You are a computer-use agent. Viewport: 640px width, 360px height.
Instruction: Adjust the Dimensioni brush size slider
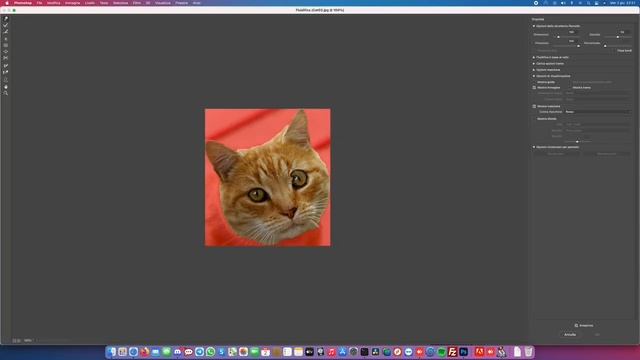point(558,37)
